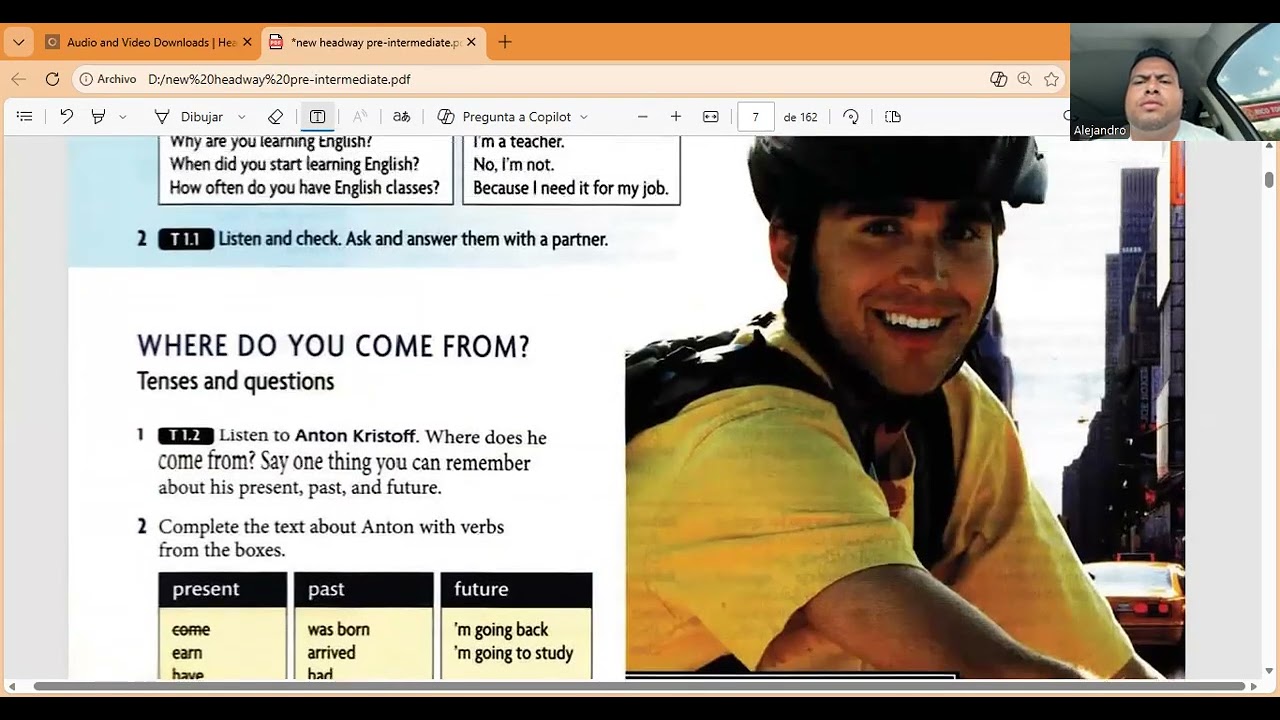
Task: Click the 'de 162' page count
Action: pyautogui.click(x=800, y=117)
